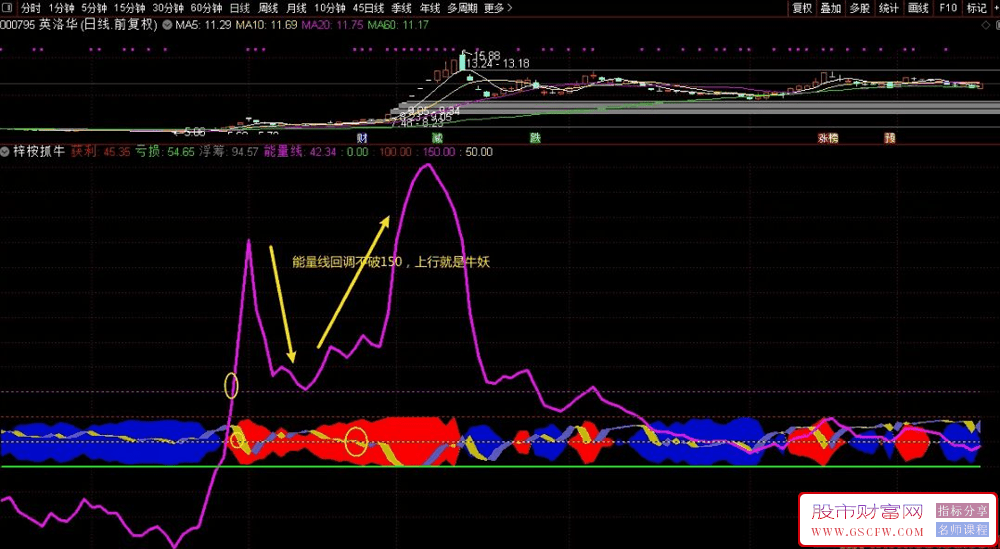This screenshot has height=549, width=1000.
Task: Click the stock title 000795 英洛华
Action: point(78,26)
